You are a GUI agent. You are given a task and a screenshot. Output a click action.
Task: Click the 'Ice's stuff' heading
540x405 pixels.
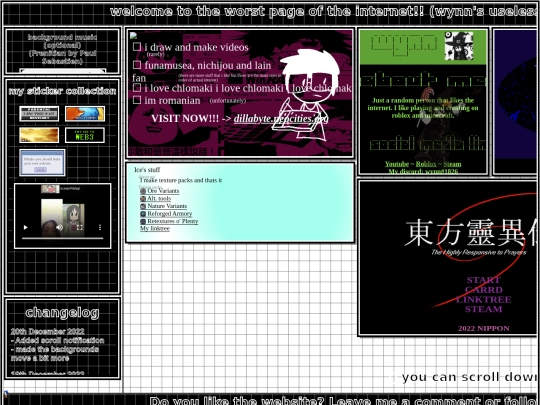pos(147,170)
